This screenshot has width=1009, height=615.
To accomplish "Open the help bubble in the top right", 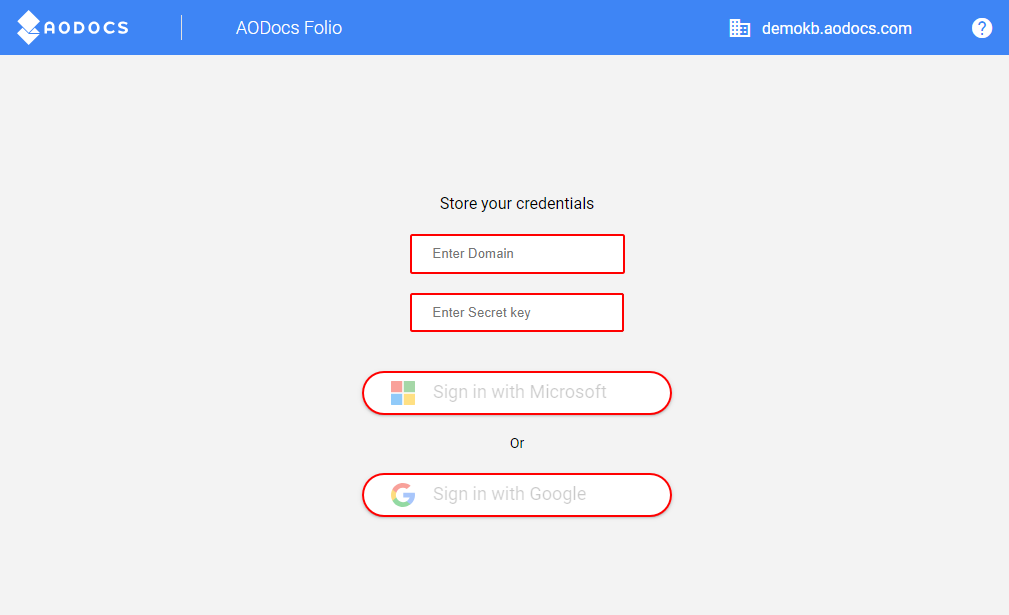I will (x=982, y=27).
